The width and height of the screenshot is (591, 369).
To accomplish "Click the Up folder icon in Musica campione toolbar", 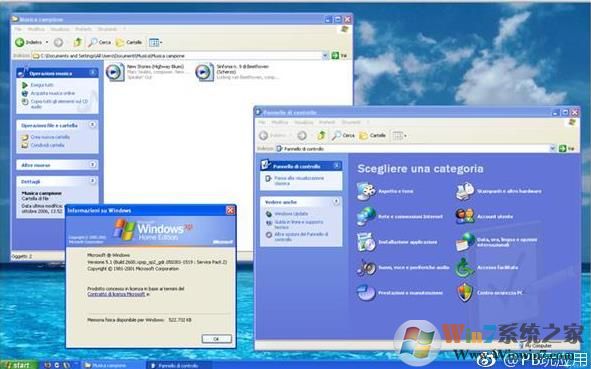I will 78,42.
